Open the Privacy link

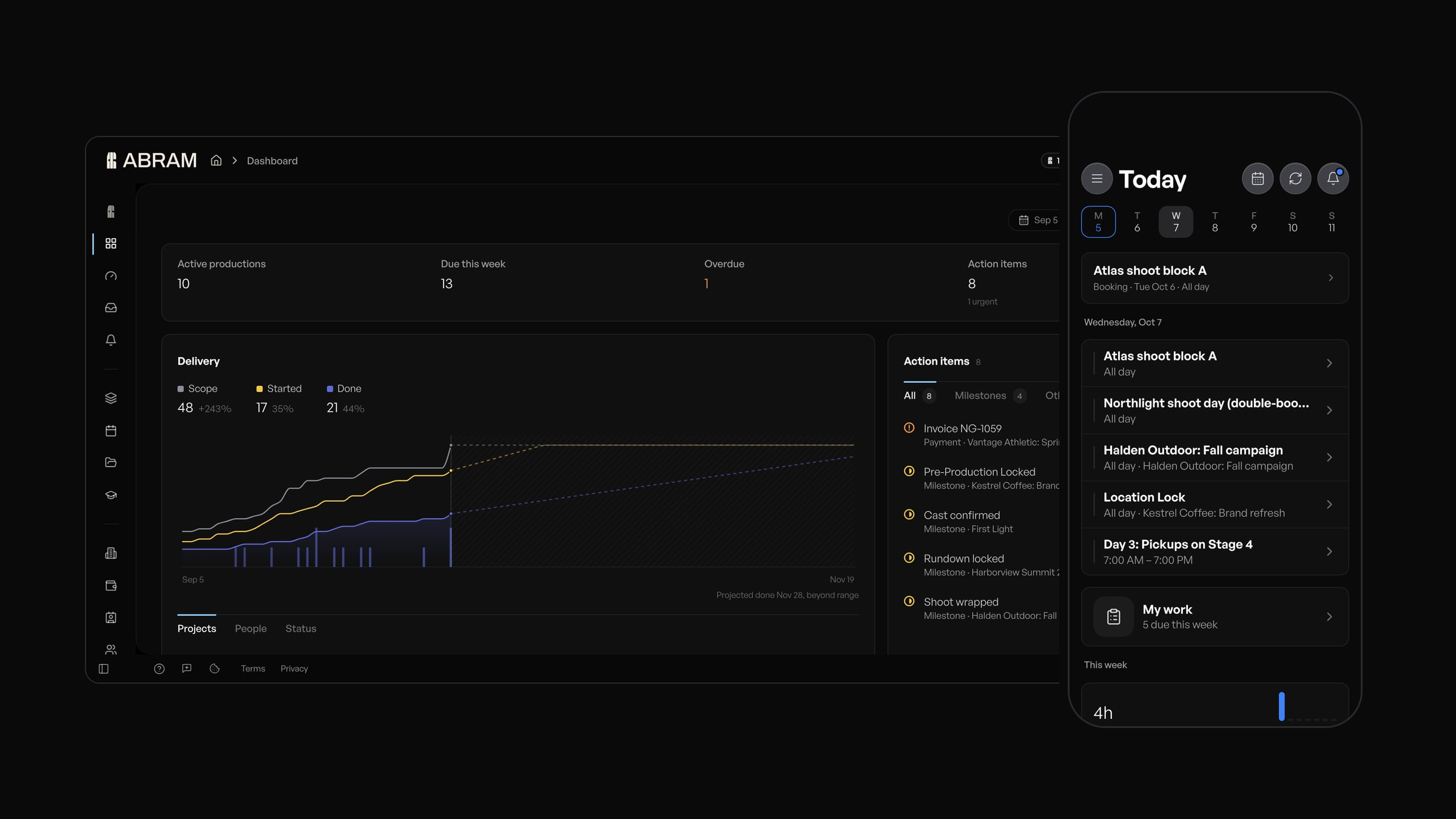(x=294, y=669)
